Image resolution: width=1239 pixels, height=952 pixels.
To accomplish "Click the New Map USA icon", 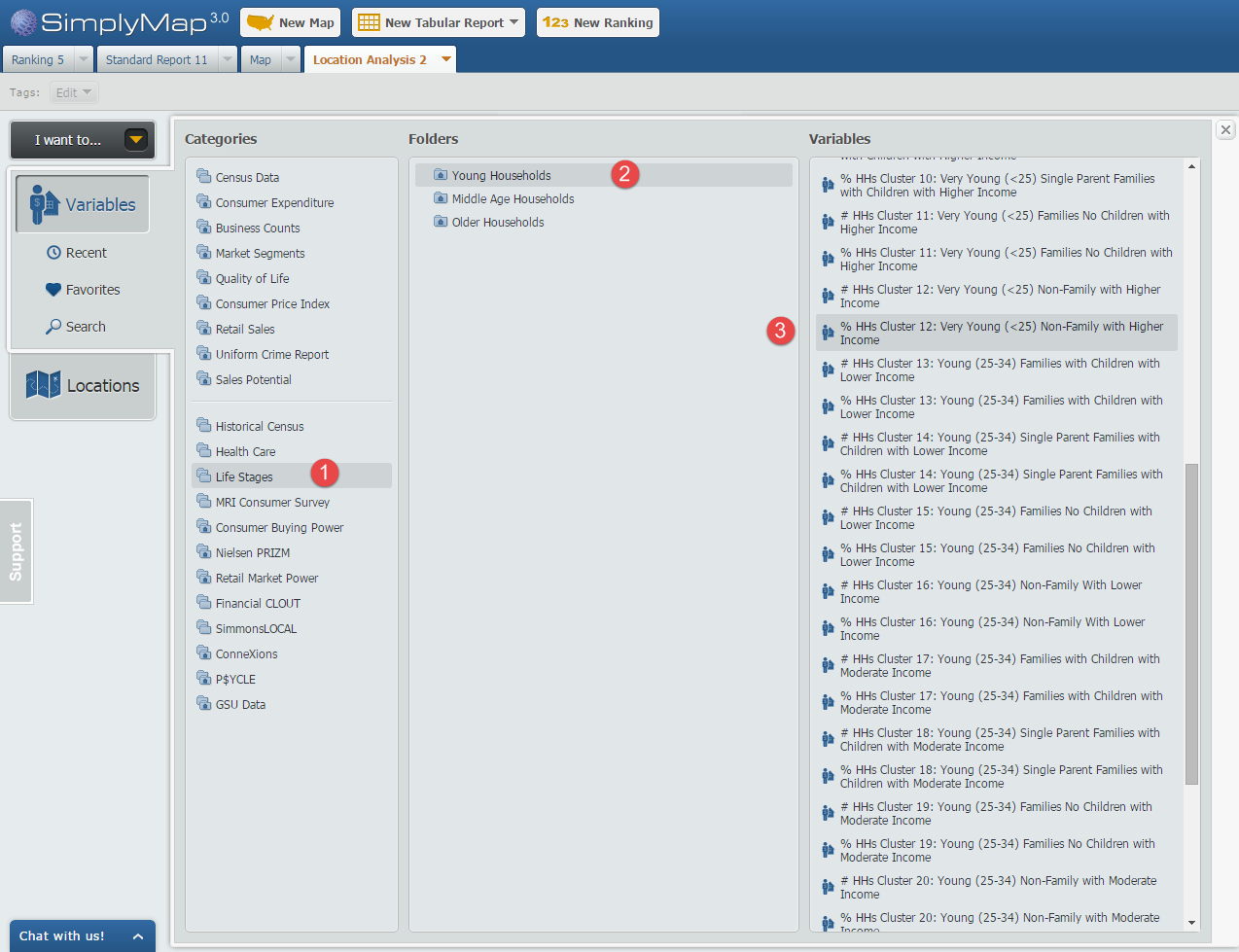I will tap(261, 22).
